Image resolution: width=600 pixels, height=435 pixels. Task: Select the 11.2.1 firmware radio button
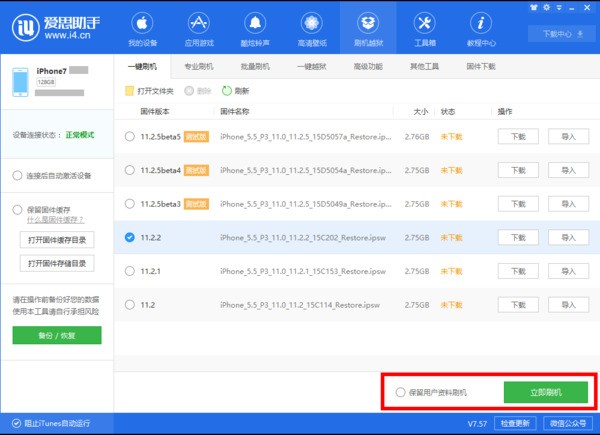[x=130, y=271]
